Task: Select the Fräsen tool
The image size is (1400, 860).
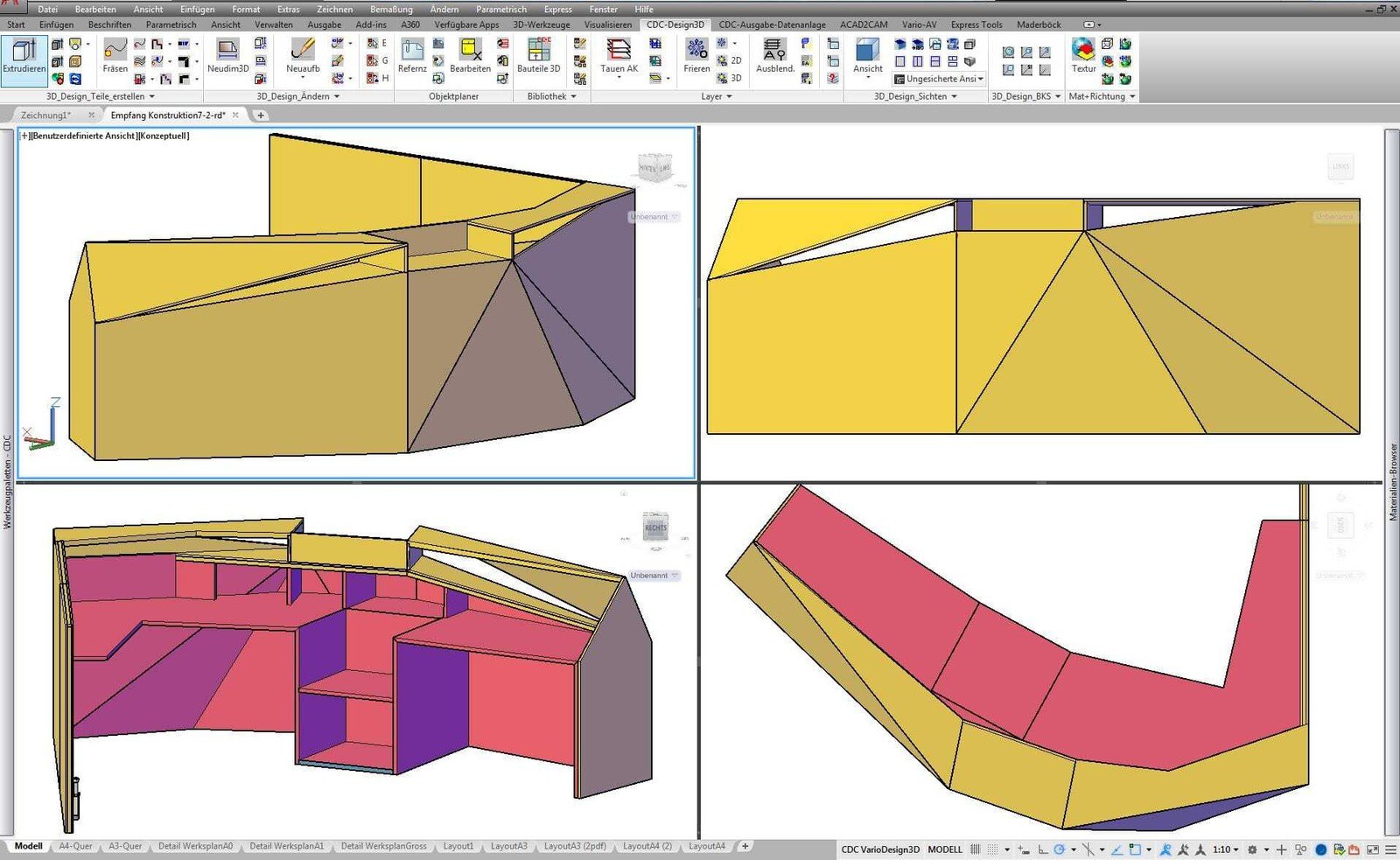Action: (x=115, y=57)
